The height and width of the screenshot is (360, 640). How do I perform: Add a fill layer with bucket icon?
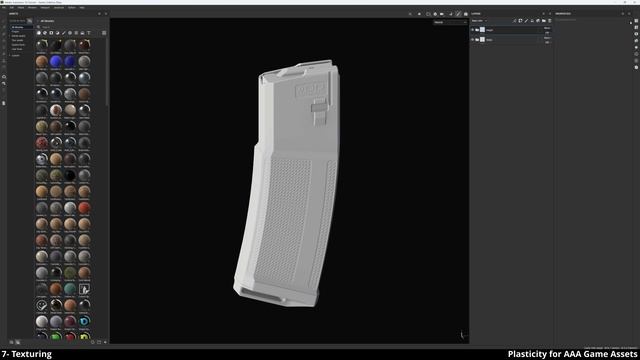coord(532,20)
